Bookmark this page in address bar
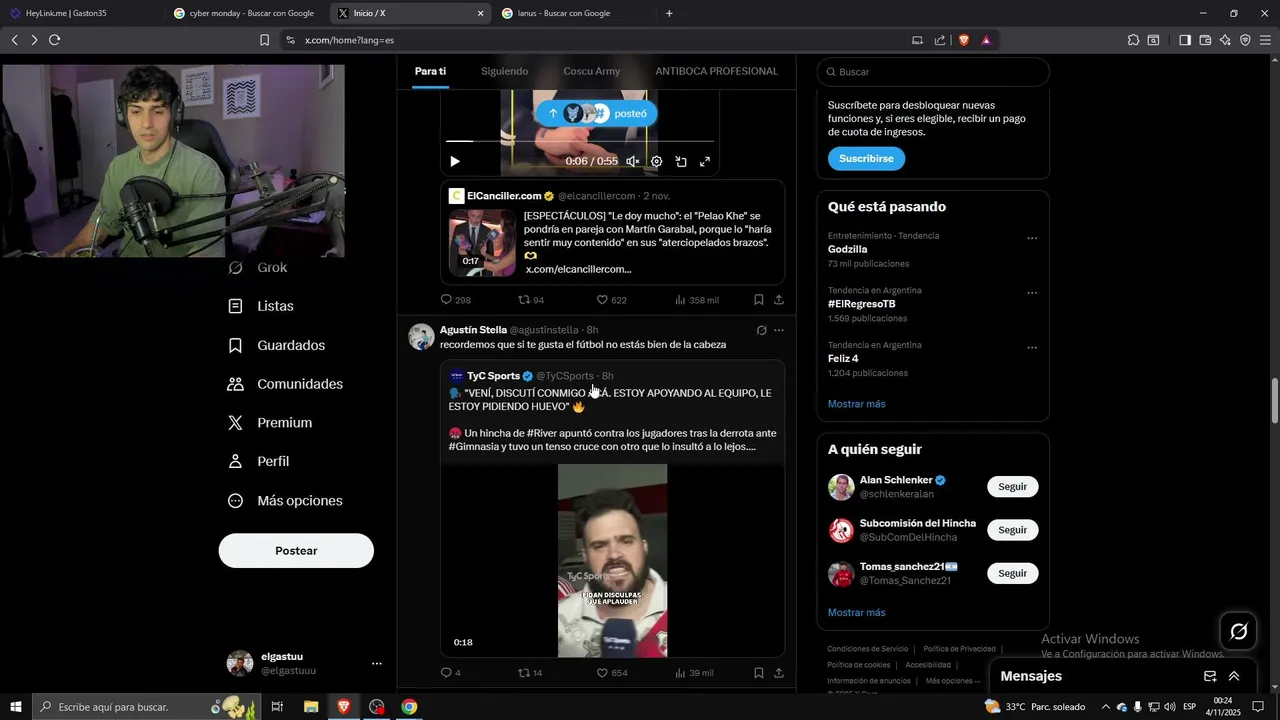1280x720 pixels. click(x=264, y=40)
